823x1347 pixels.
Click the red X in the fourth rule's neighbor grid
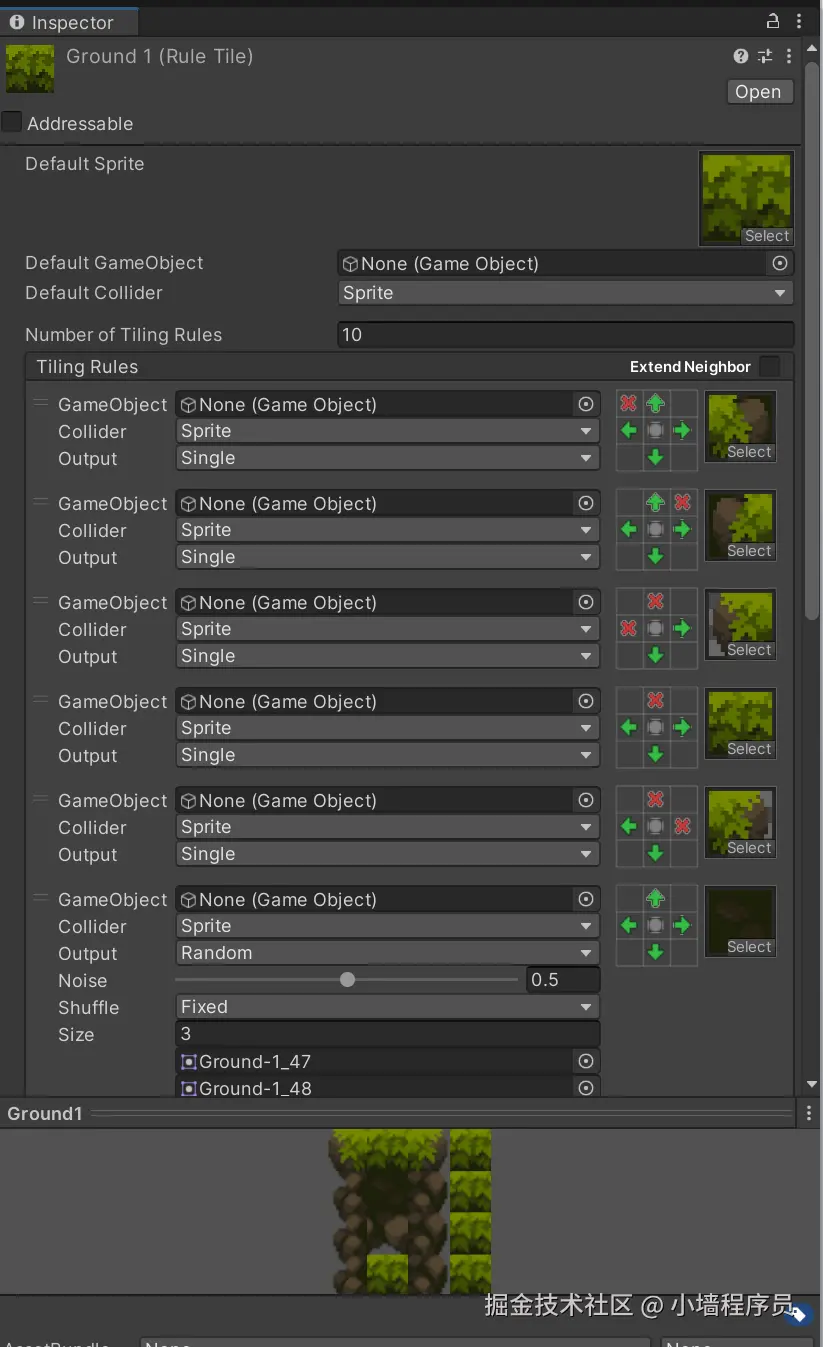coord(655,701)
